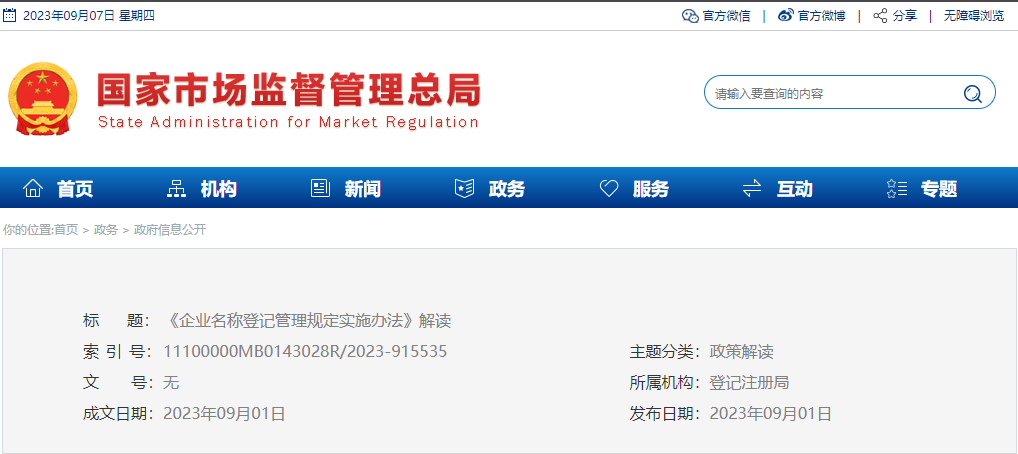Click the organization chart icon beside 机构
The height and width of the screenshot is (454, 1018).
click(176, 189)
